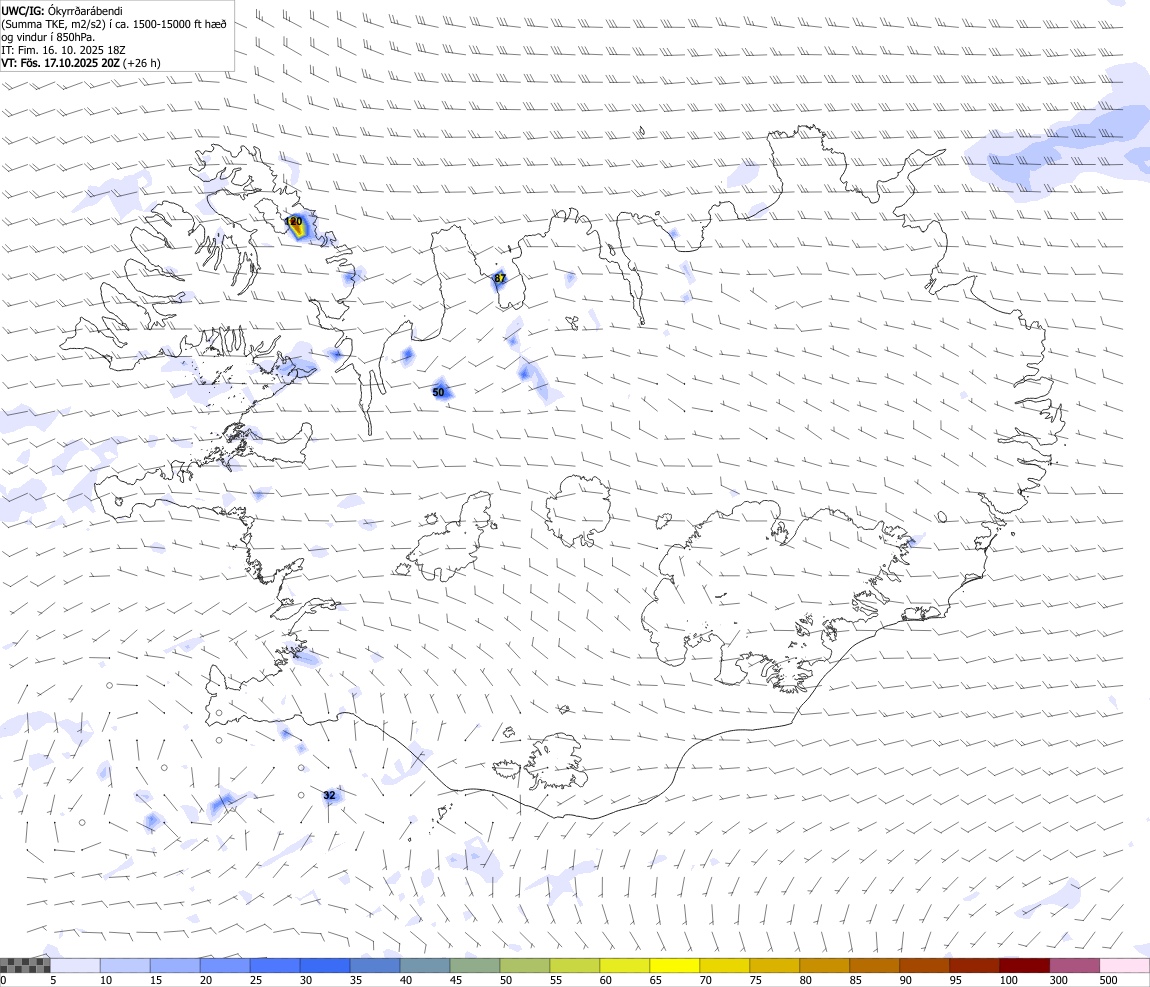Image resolution: width=1150 pixels, height=987 pixels.
Task: Click the legend tick label '45'
Action: click(x=455, y=980)
